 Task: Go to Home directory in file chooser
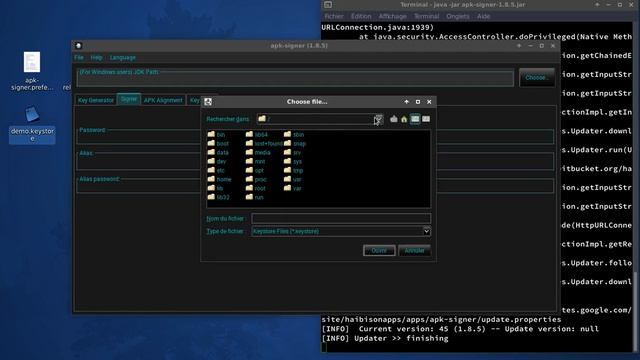coord(404,119)
